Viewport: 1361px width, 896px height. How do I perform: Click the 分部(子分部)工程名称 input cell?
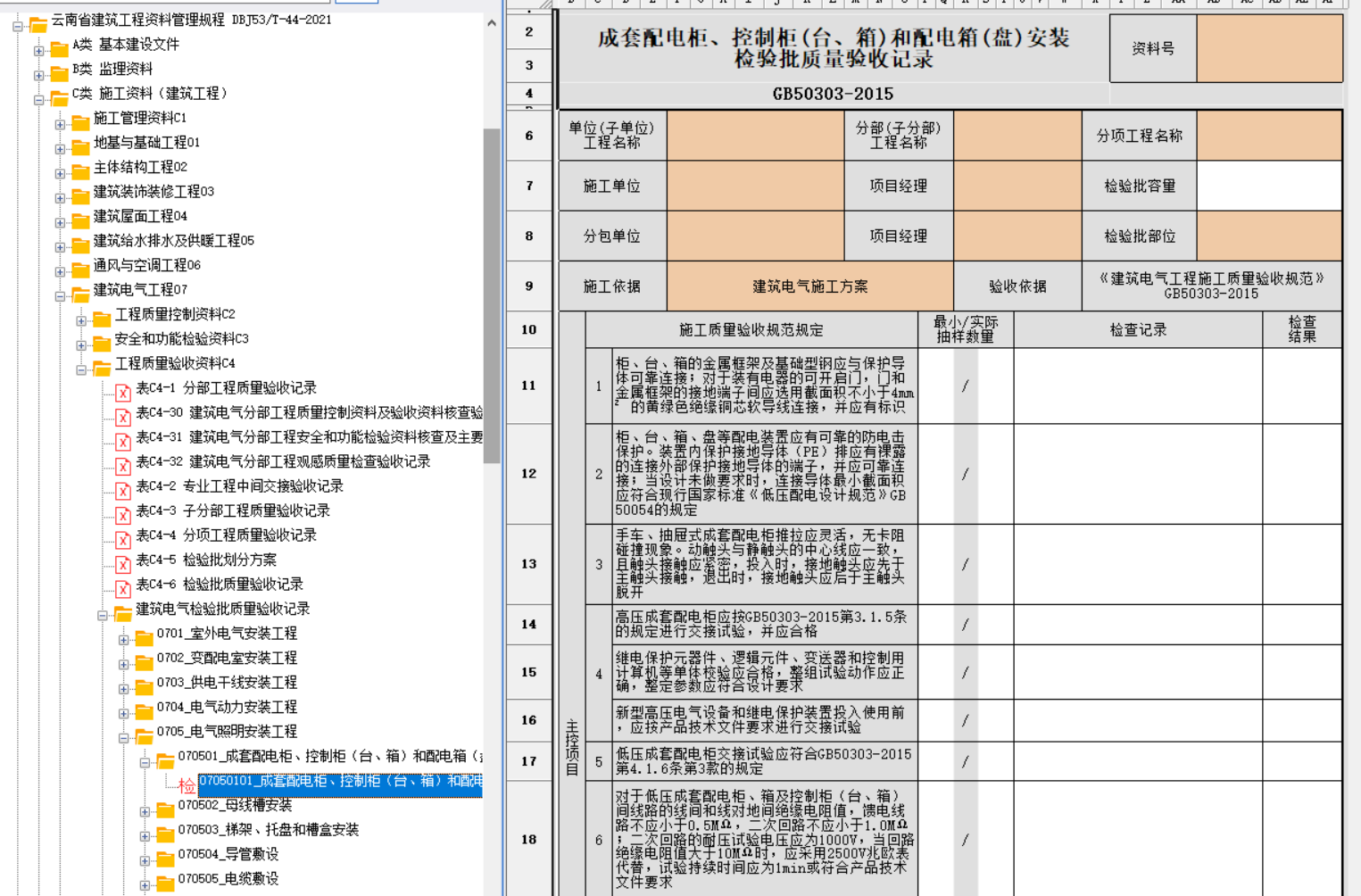point(1017,136)
